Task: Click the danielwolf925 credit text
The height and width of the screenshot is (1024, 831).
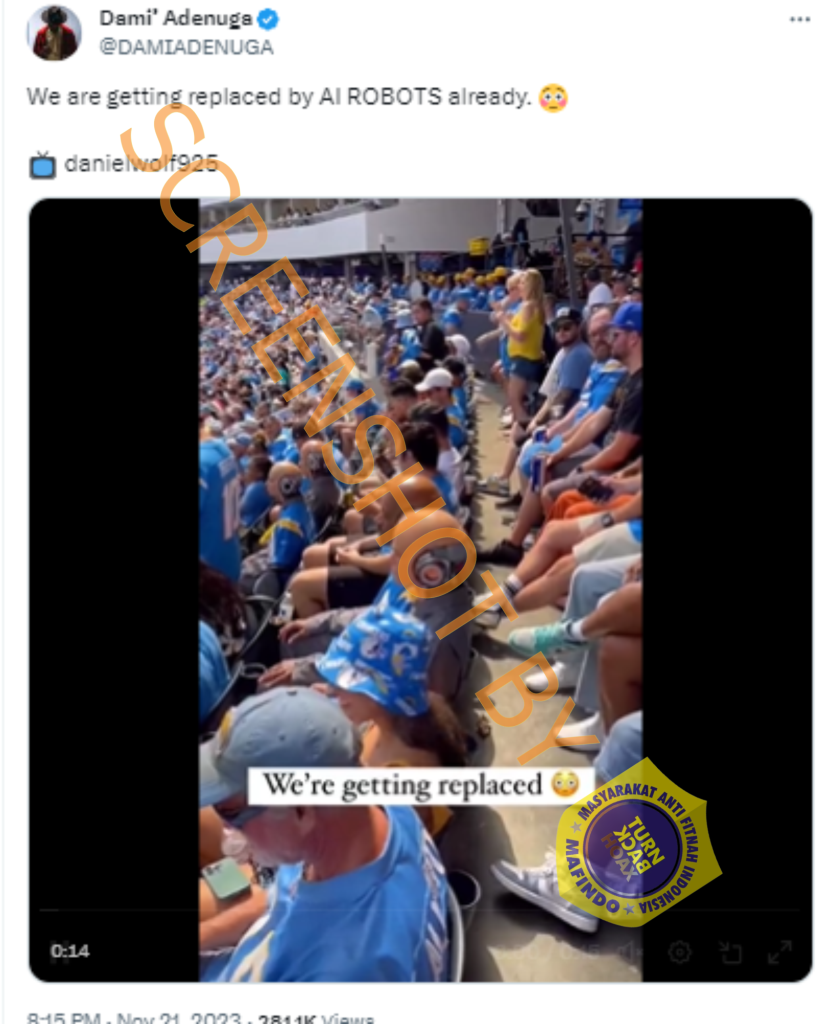Action: pos(140,163)
